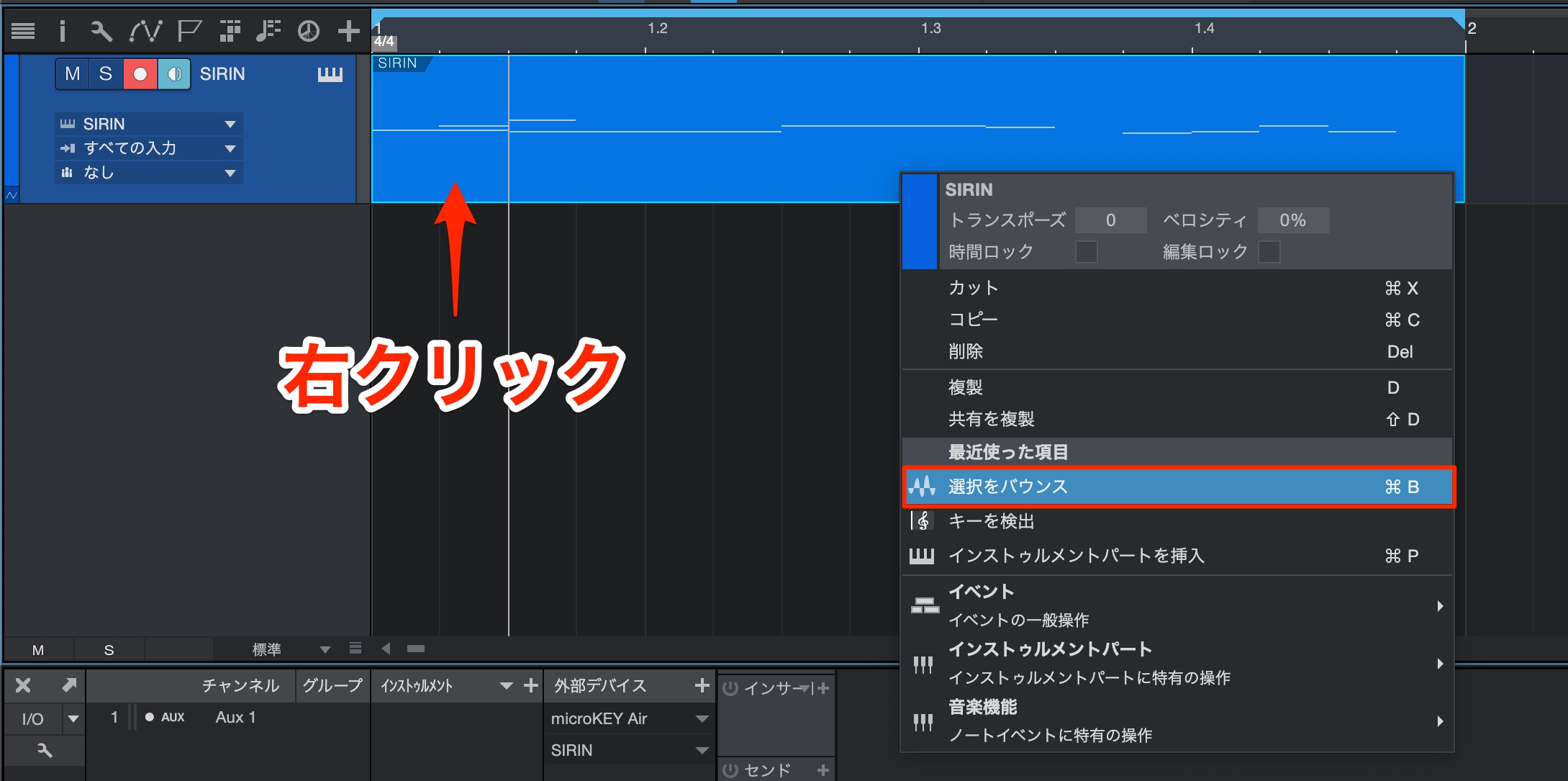Click the グループ column header
1568x781 pixels.
click(x=332, y=685)
